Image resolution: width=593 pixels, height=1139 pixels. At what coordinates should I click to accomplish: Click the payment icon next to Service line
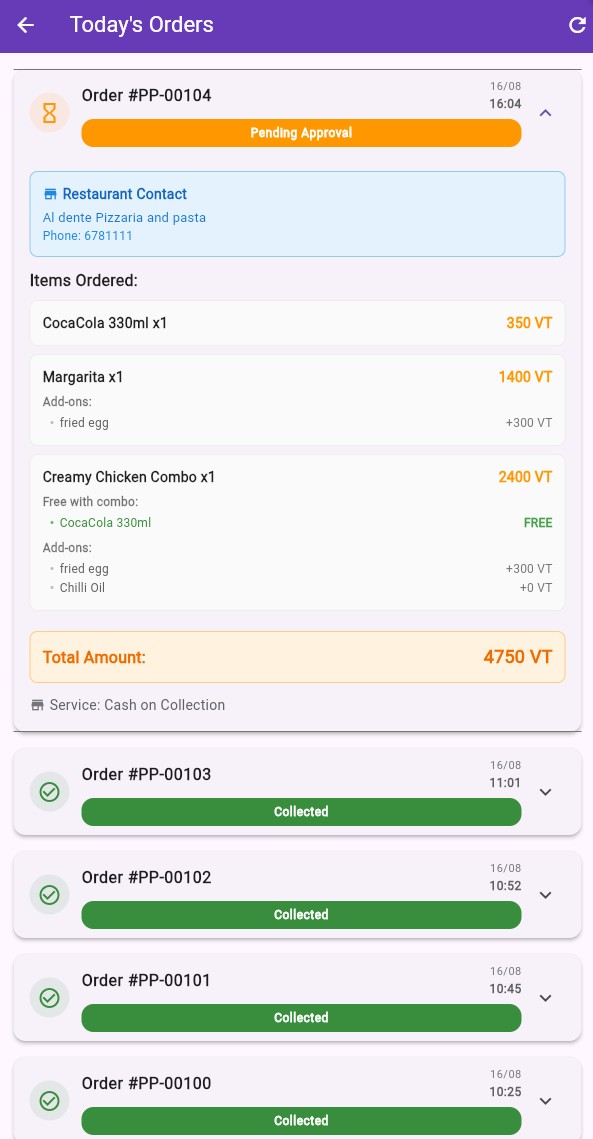tap(37, 704)
